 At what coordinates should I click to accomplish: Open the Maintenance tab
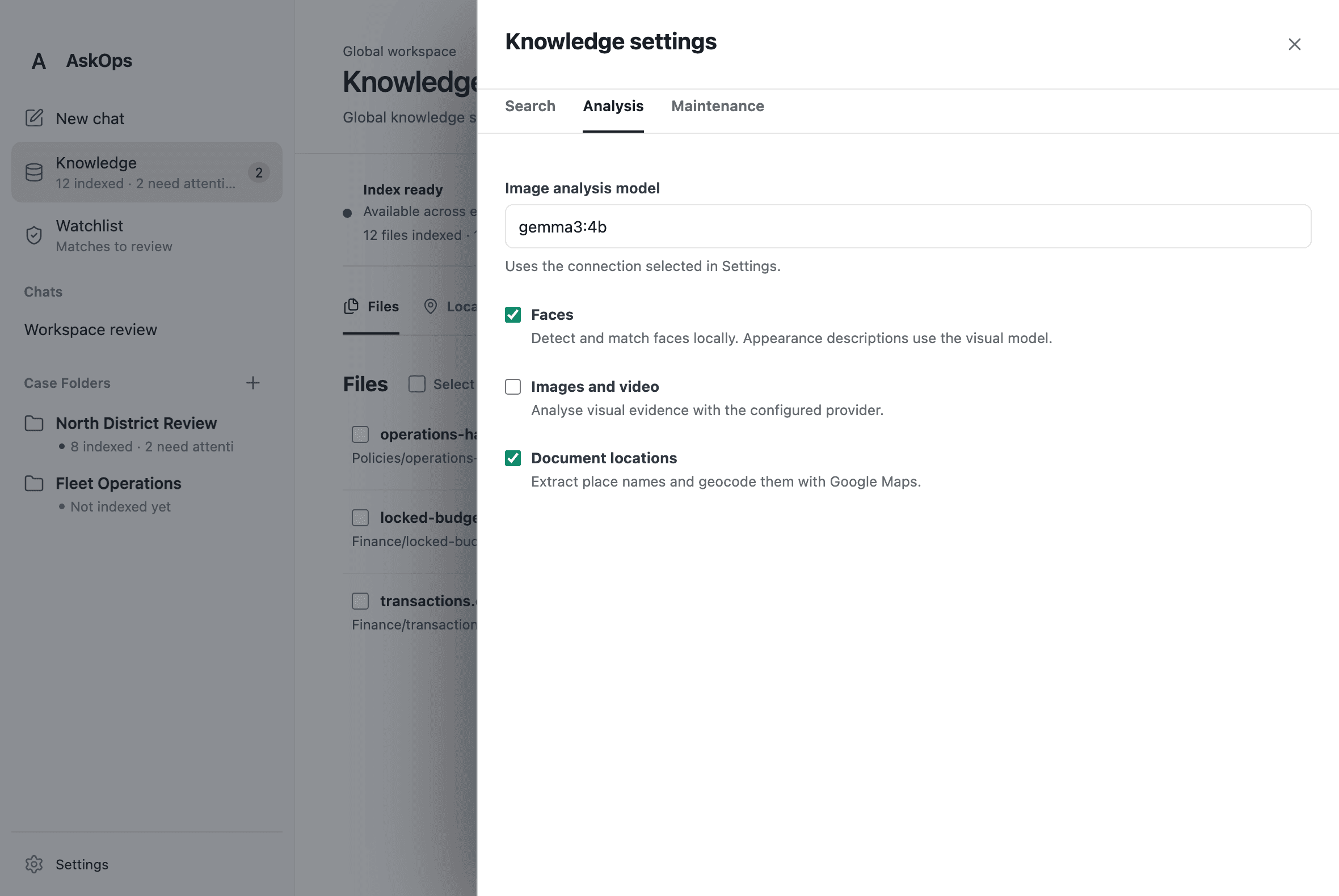pyautogui.click(x=718, y=105)
